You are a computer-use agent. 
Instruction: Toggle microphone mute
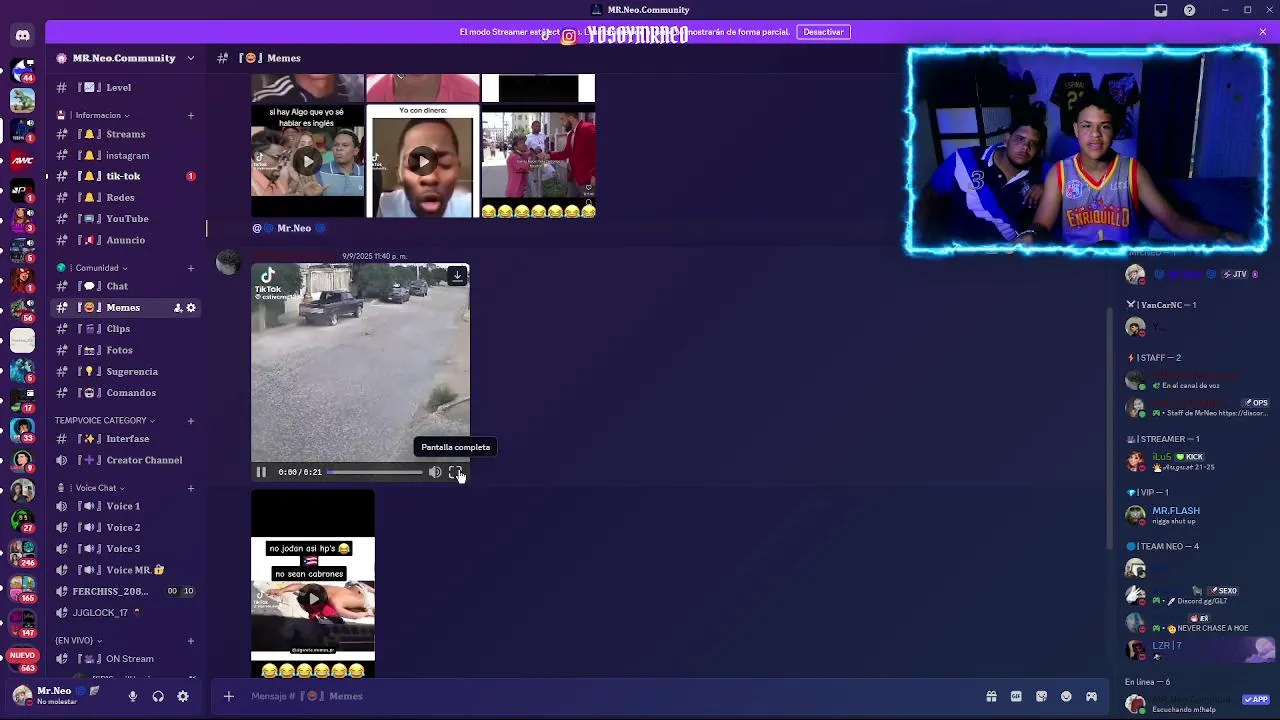(133, 696)
